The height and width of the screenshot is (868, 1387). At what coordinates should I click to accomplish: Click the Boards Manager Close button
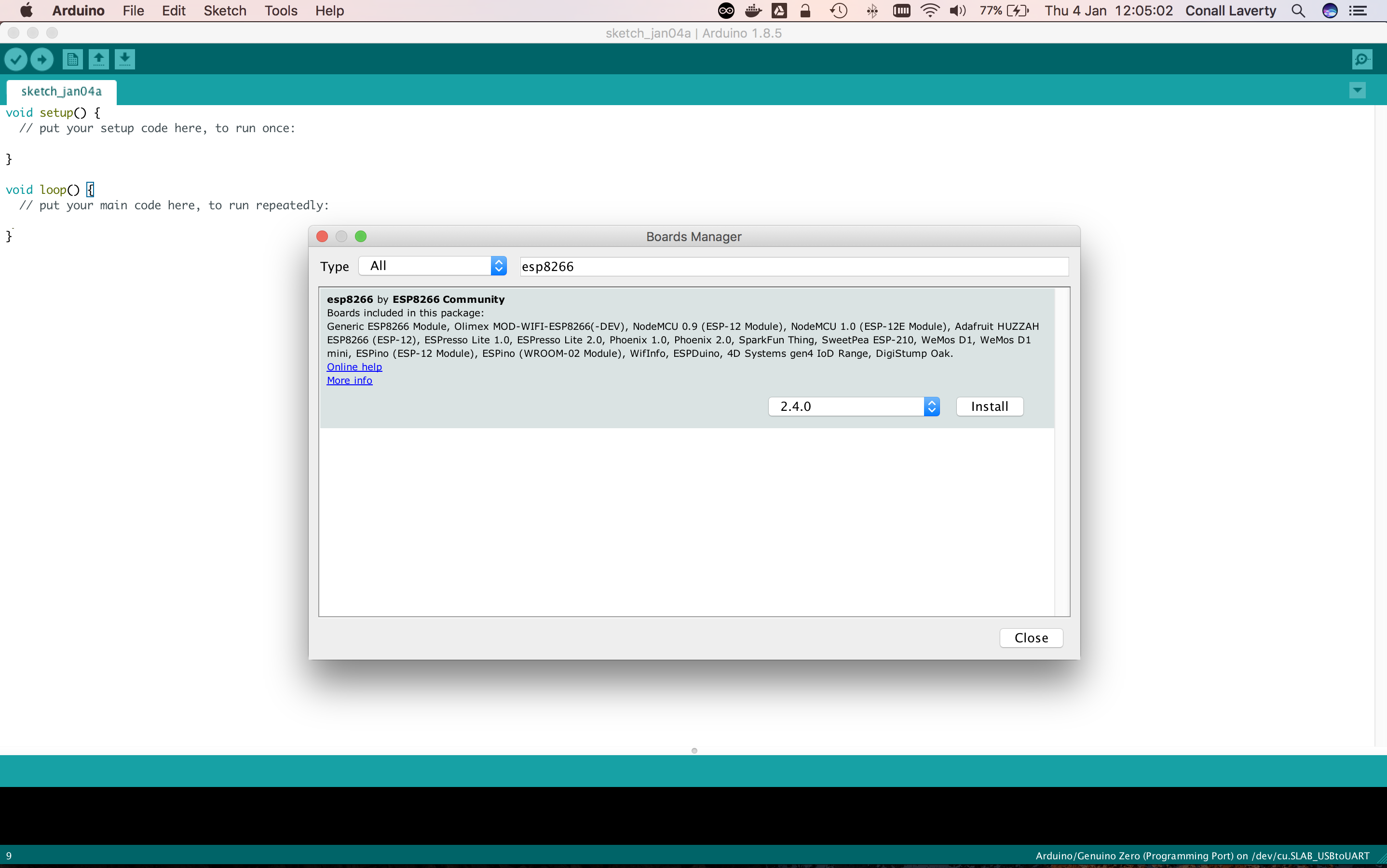1031,638
